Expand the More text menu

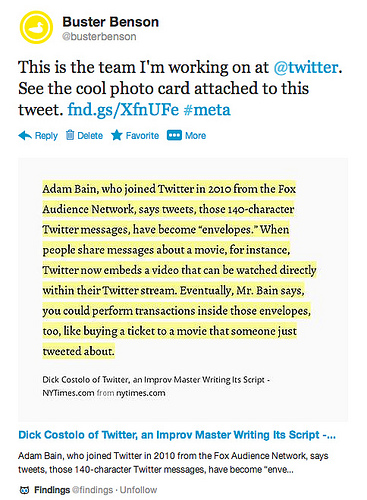coord(196,136)
